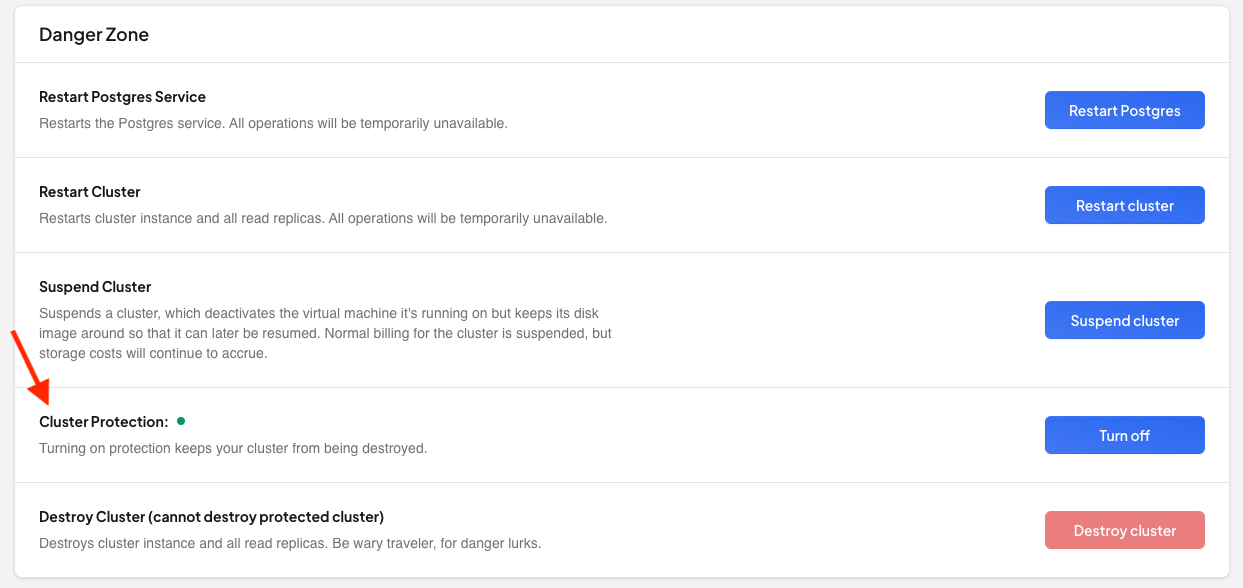Screen dimensions: 1243x588
Task: Click the Suspend cluster button
Action: (x=1124, y=321)
